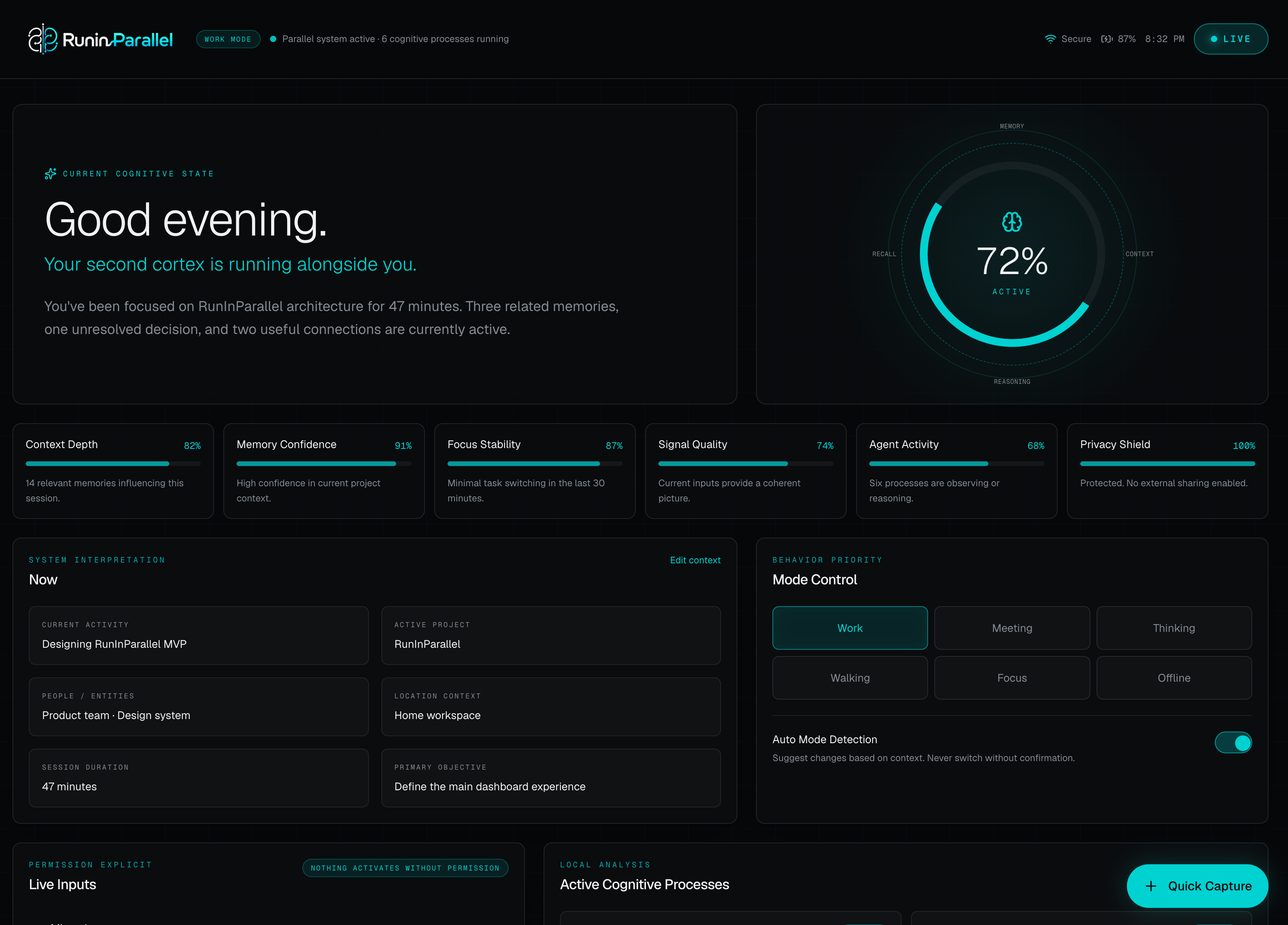This screenshot has width=1288, height=925.
Task: Click the Mode Control heading
Action: pyautogui.click(x=814, y=580)
